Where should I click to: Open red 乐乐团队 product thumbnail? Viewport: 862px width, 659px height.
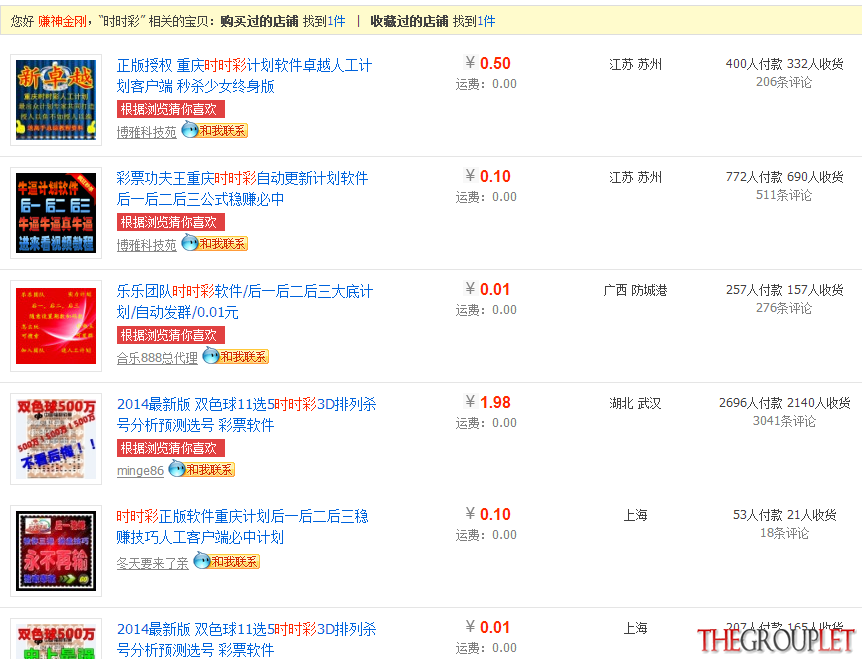click(56, 326)
